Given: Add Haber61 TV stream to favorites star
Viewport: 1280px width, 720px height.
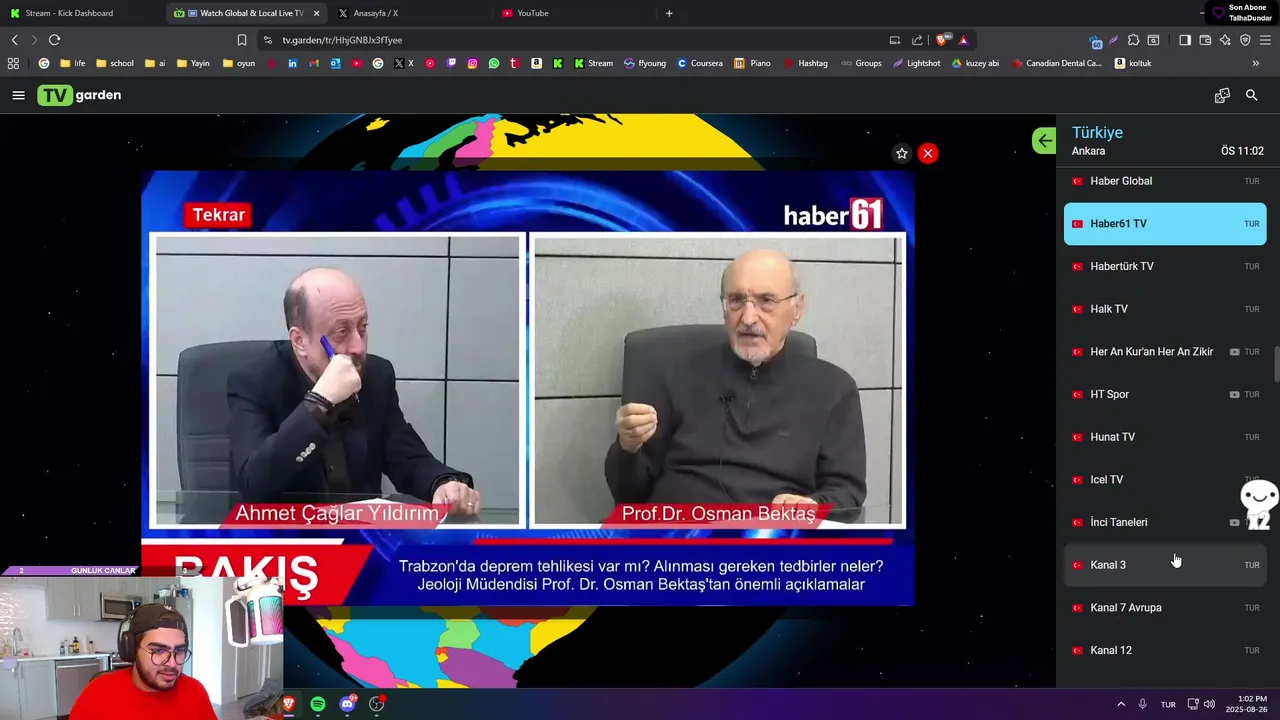Looking at the screenshot, I should point(902,153).
